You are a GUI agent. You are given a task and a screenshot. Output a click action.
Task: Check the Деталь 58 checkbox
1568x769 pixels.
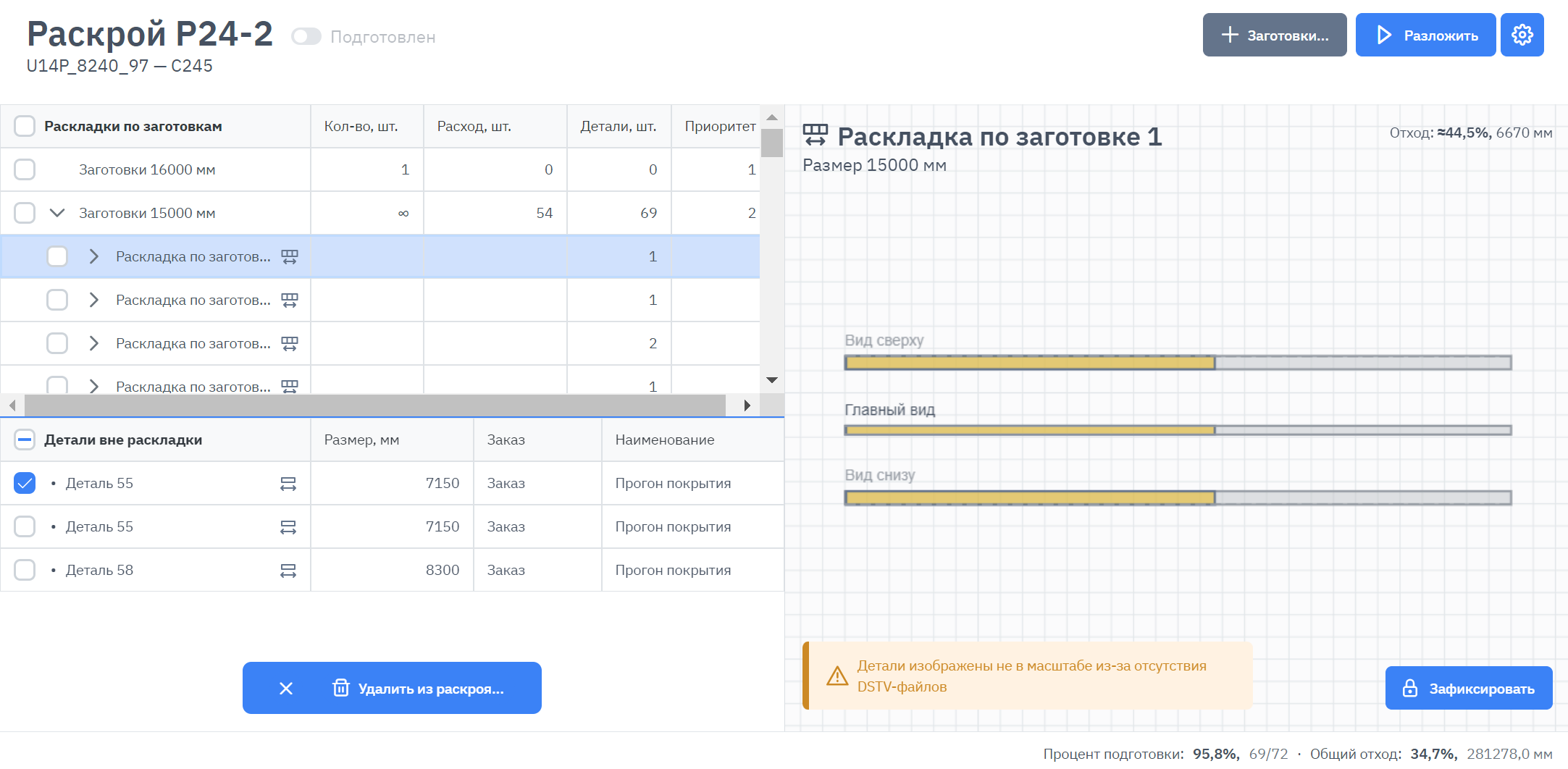25,570
